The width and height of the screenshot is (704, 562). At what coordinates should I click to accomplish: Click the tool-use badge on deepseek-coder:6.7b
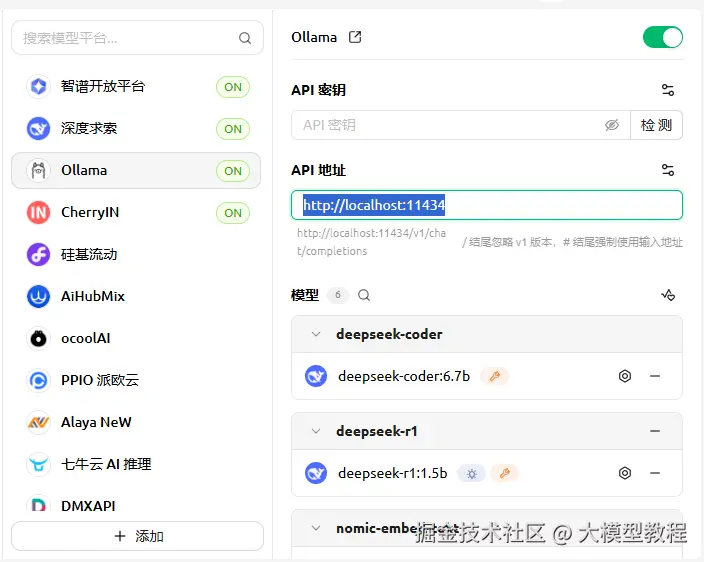coord(494,376)
